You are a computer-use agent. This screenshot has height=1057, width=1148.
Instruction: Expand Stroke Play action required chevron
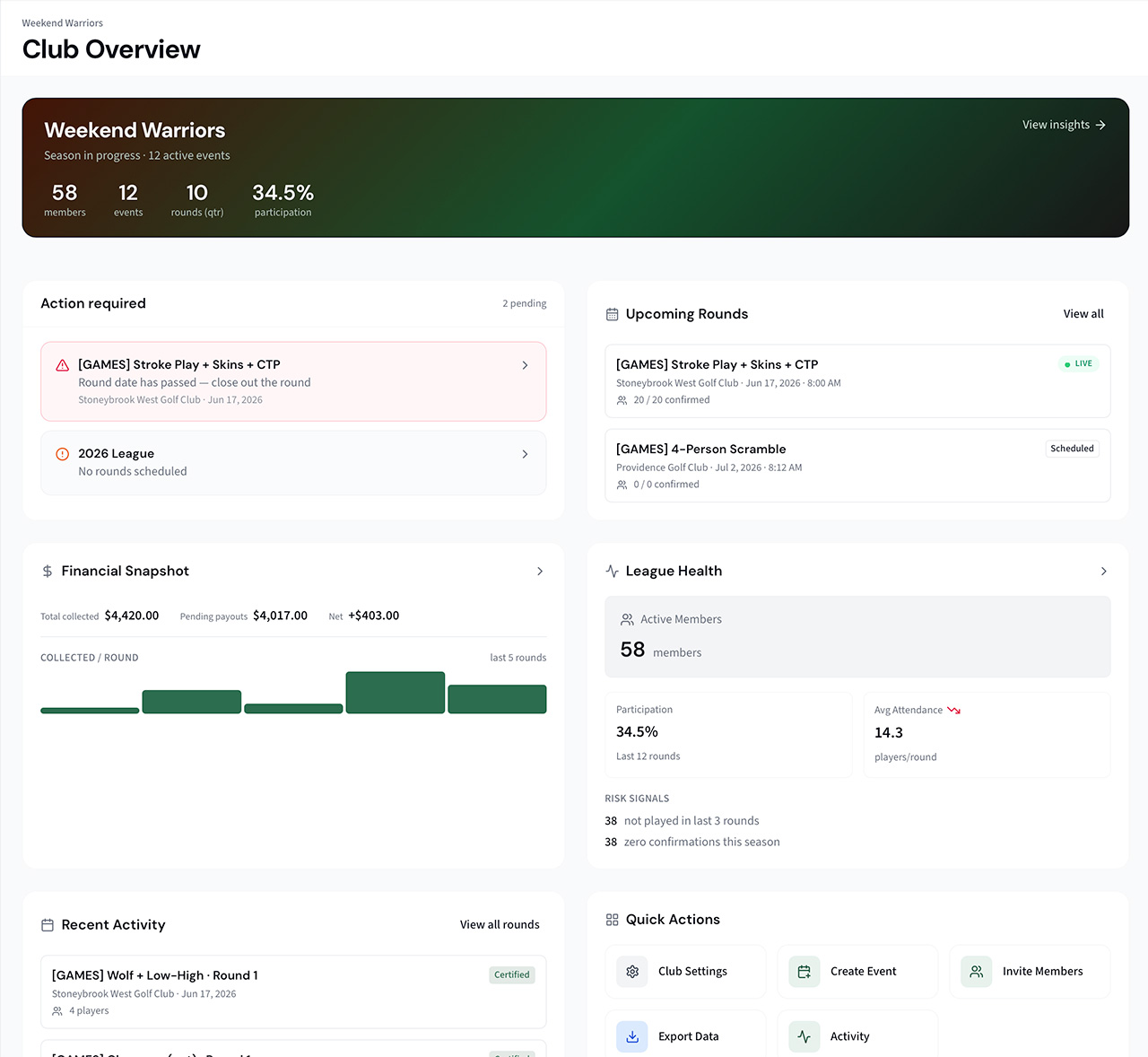point(525,365)
